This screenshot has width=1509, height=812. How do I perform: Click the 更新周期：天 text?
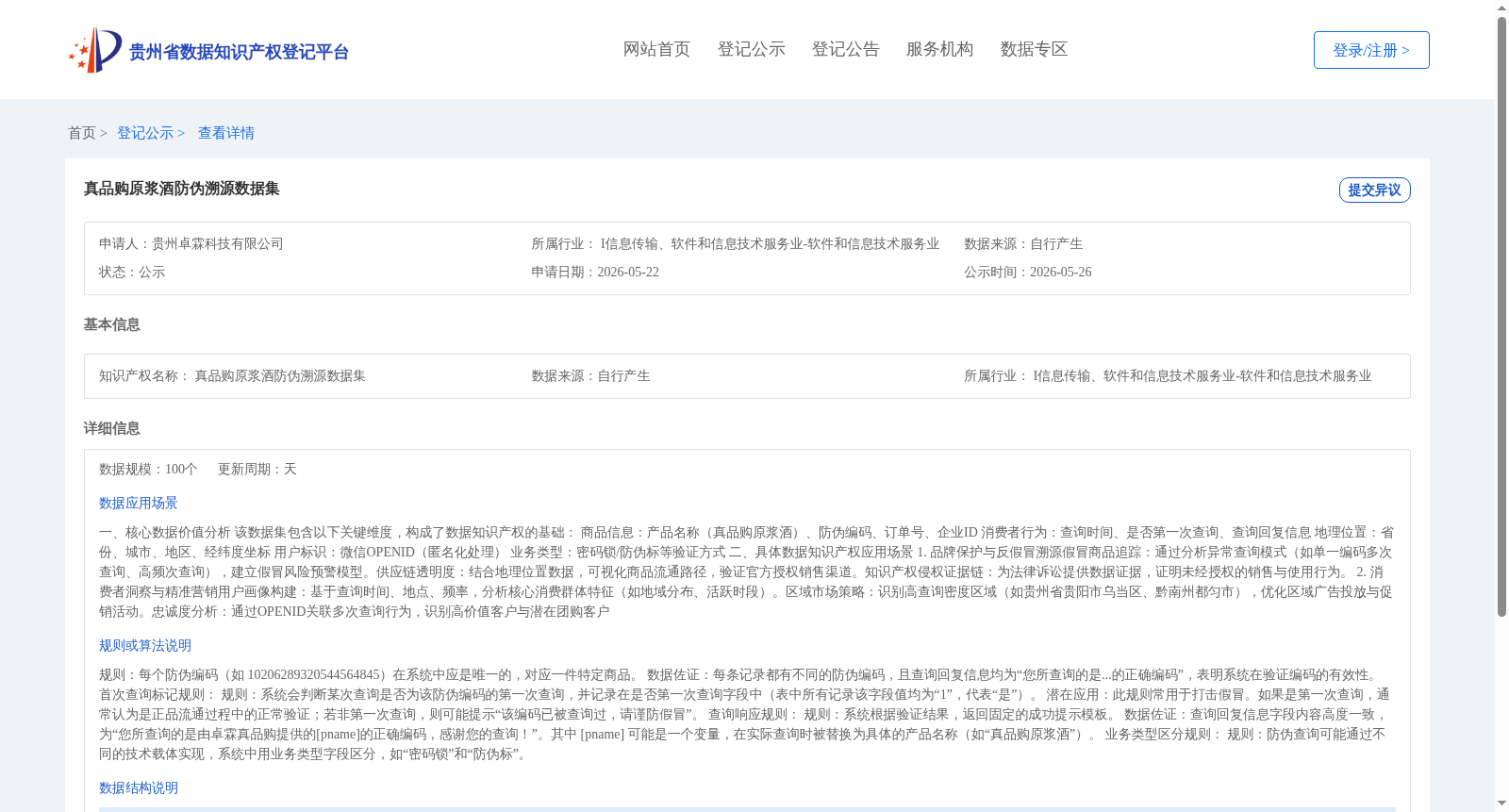(257, 469)
